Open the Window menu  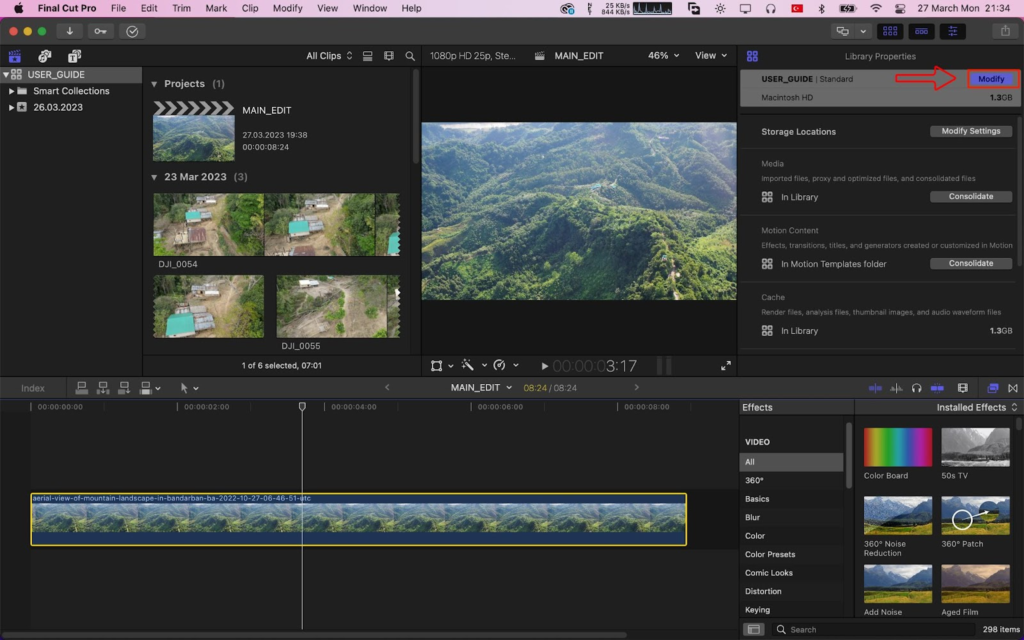click(x=370, y=8)
